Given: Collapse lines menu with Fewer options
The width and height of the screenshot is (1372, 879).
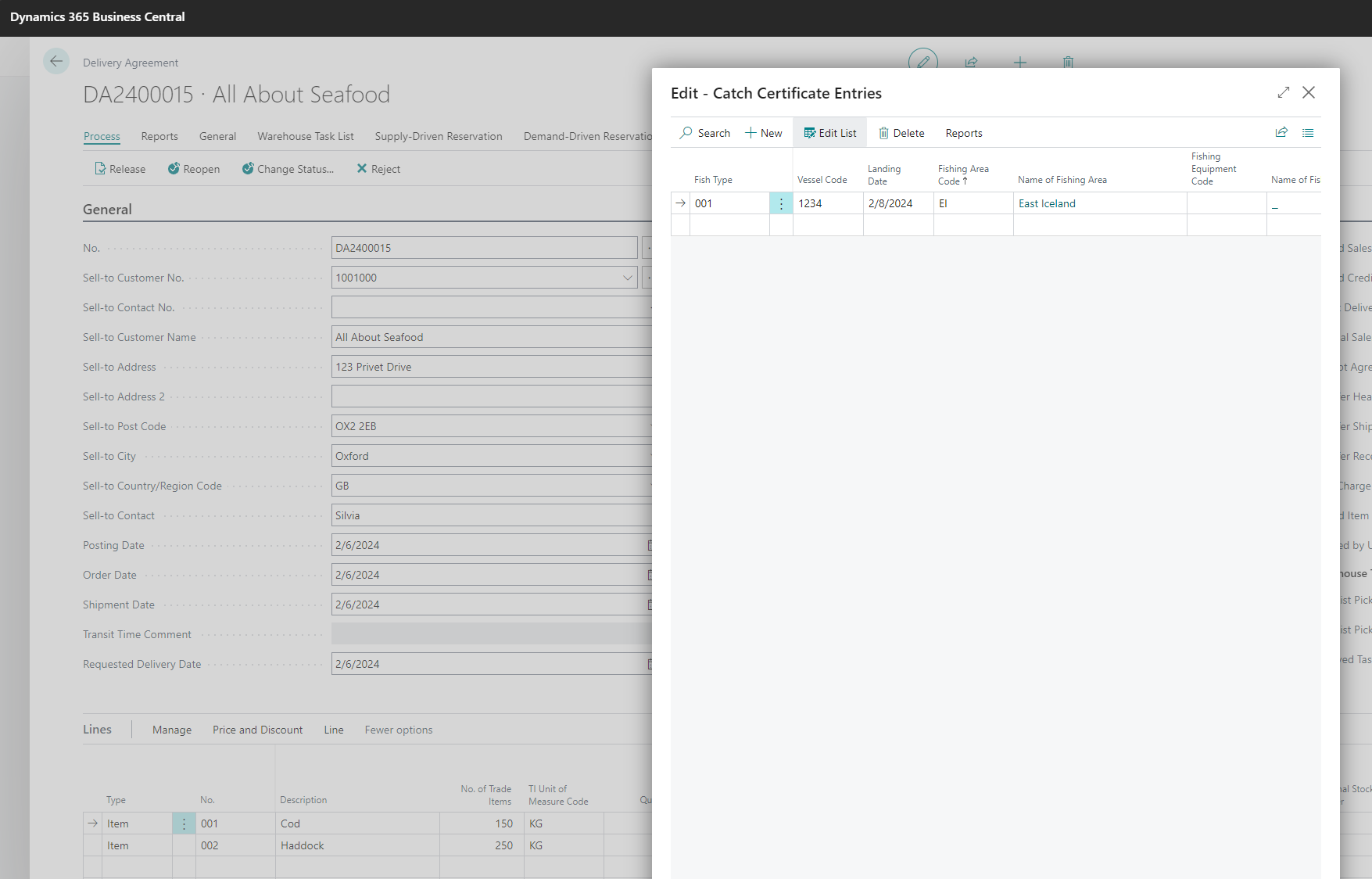Looking at the screenshot, I should [x=398, y=730].
